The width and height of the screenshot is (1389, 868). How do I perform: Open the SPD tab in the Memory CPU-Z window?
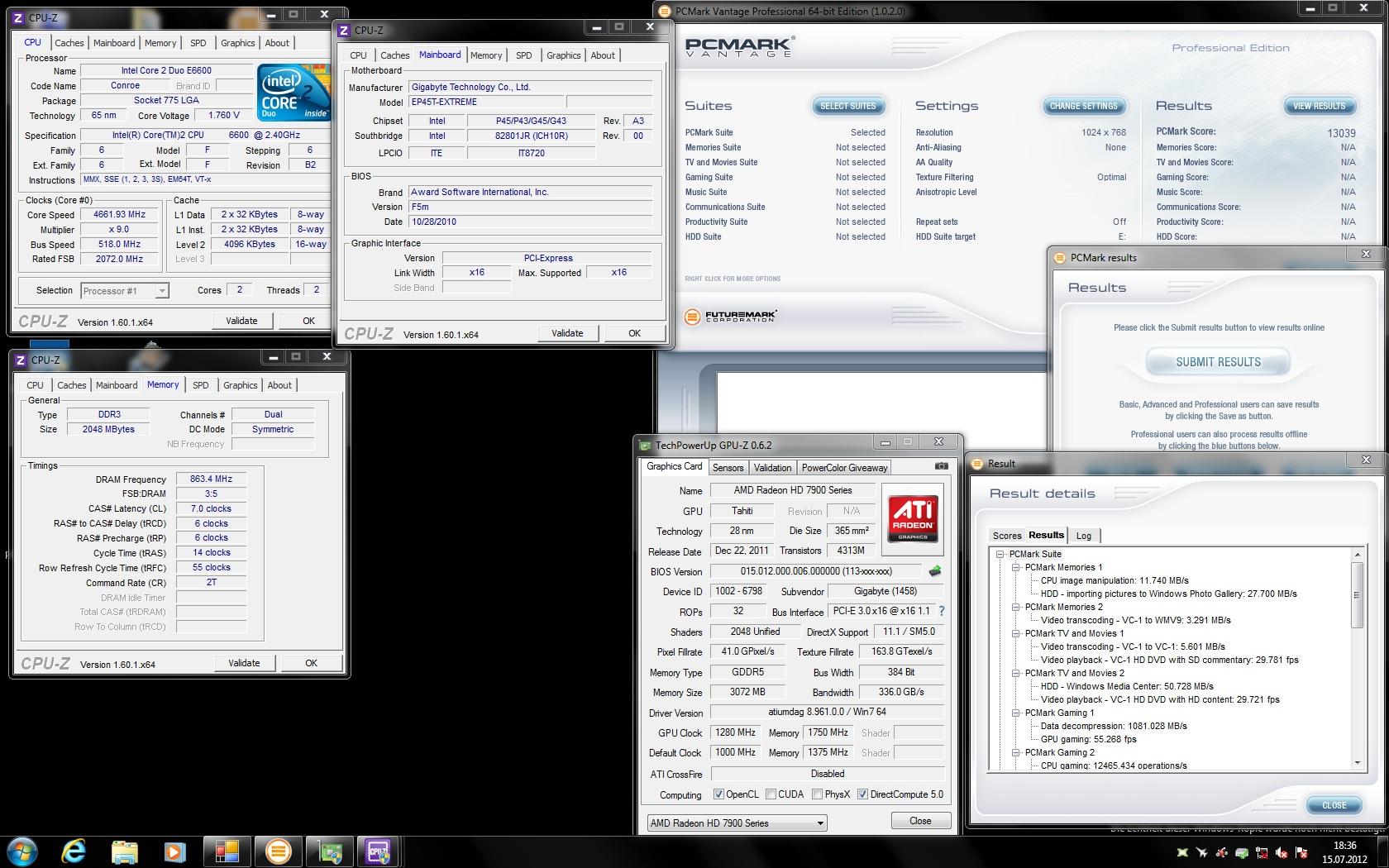click(200, 385)
